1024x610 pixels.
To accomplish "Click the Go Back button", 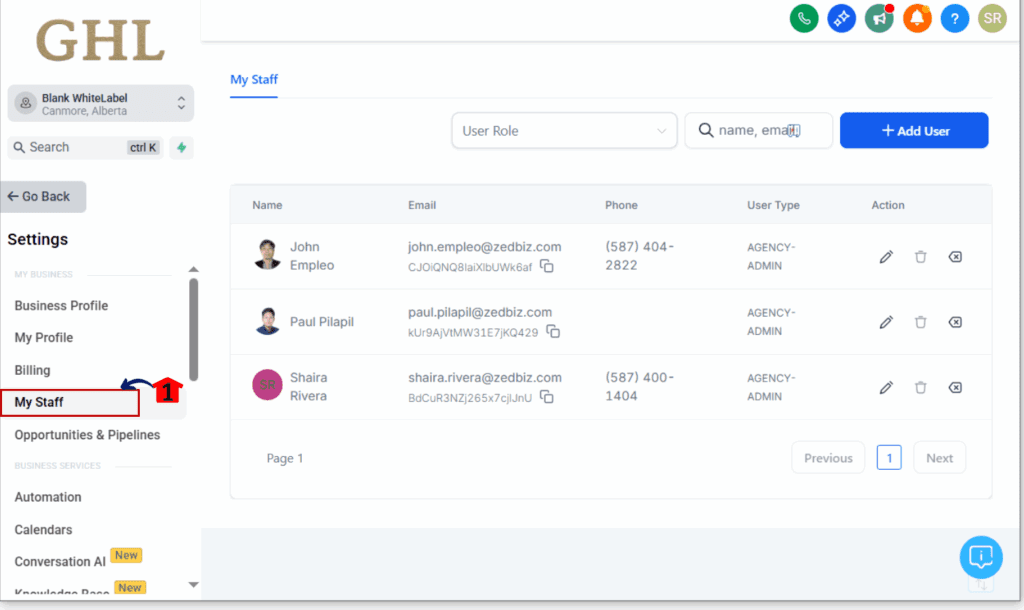I will [43, 197].
